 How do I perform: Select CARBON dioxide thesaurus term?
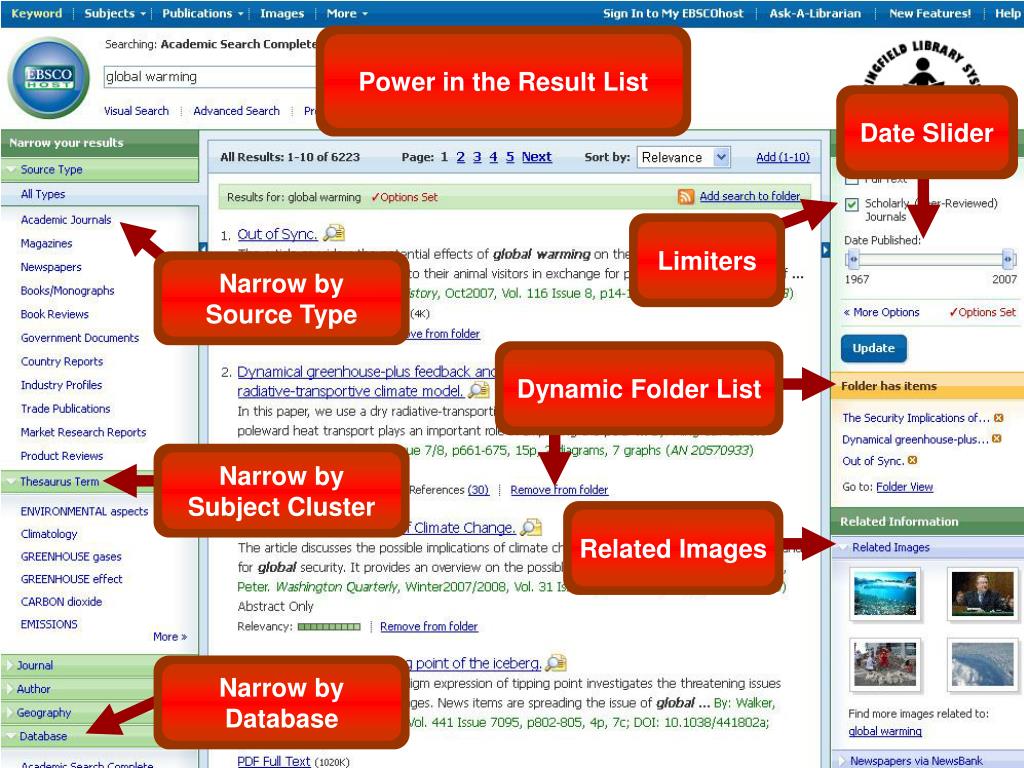pos(61,601)
